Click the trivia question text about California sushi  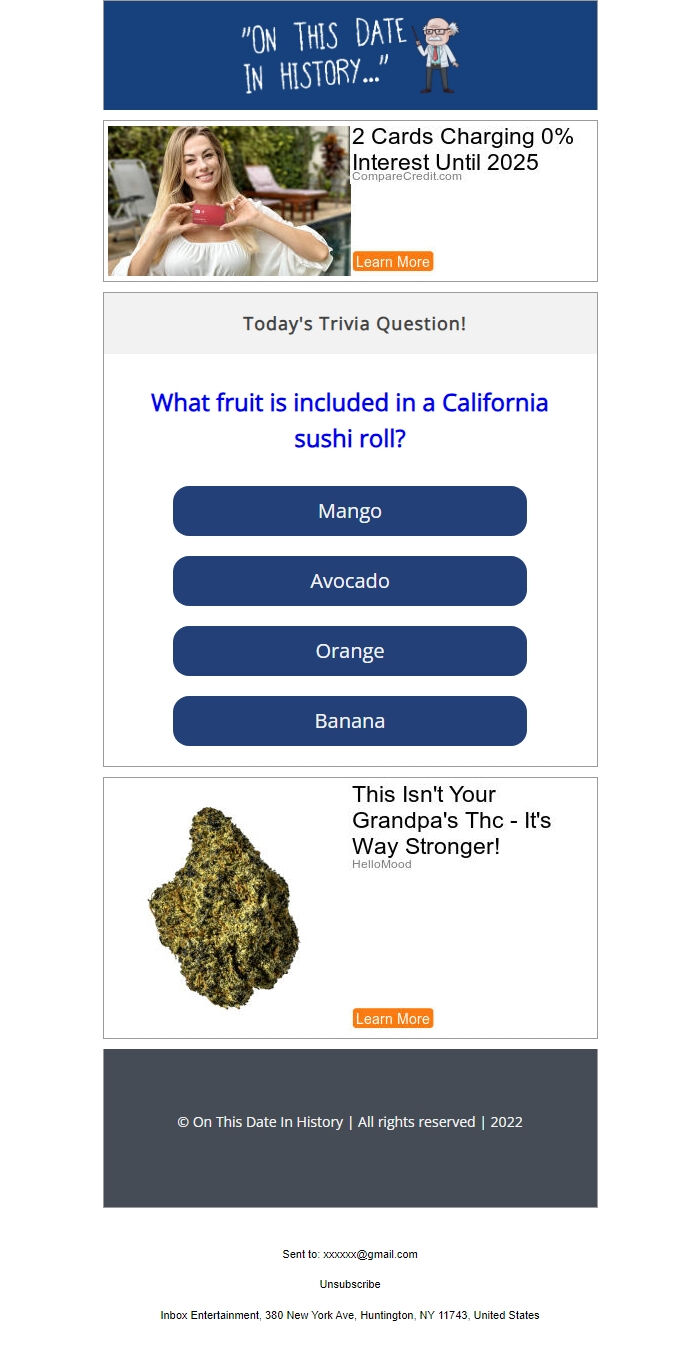click(349, 420)
